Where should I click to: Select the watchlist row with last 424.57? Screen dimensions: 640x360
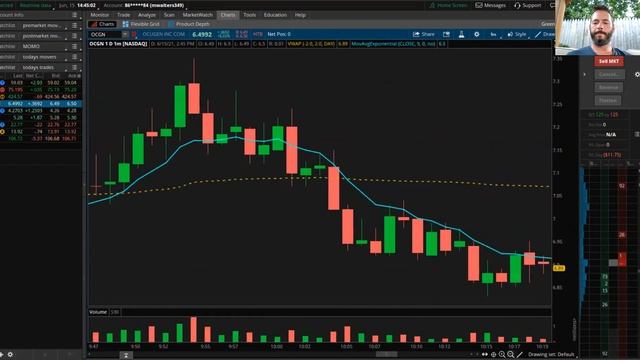click(x=41, y=97)
